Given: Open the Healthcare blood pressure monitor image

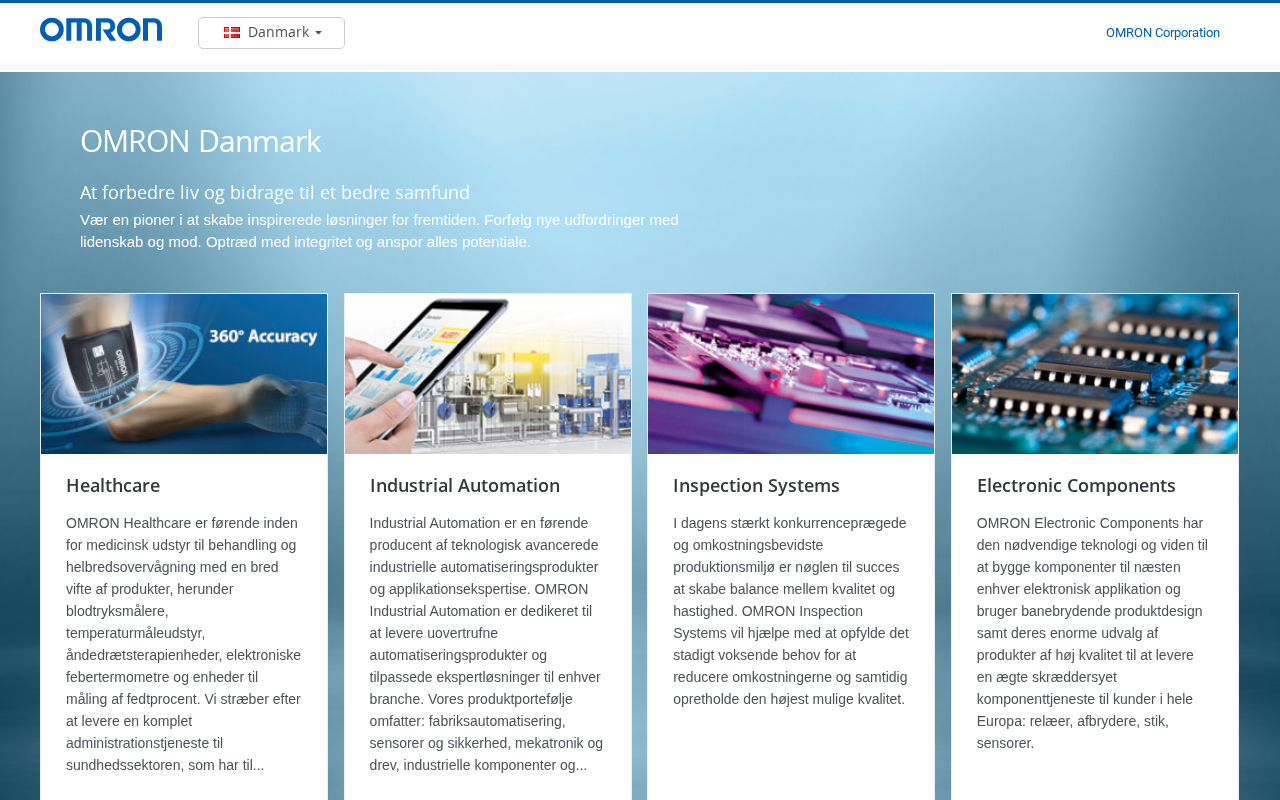Looking at the screenshot, I should 184,374.
